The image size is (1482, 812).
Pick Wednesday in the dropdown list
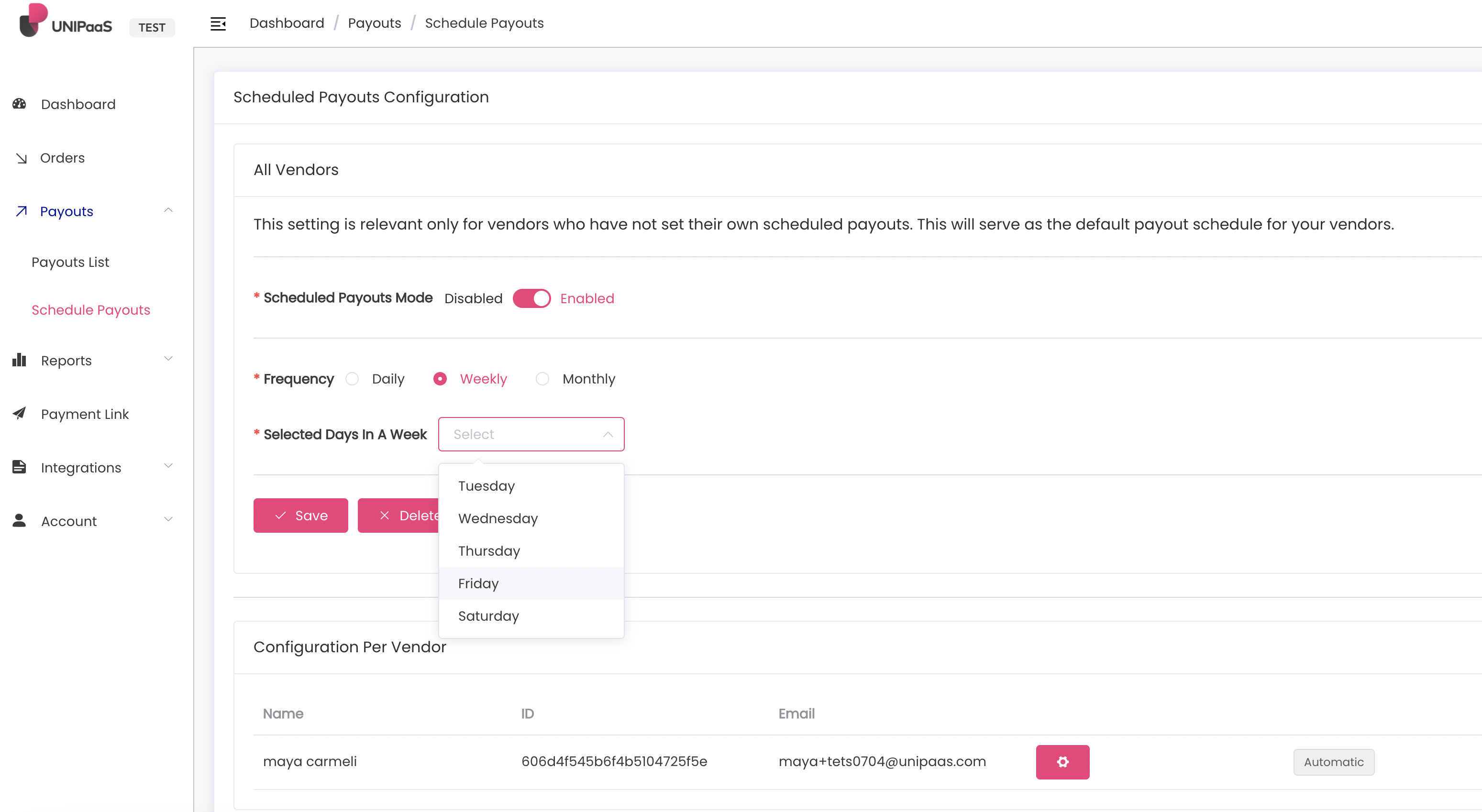coord(498,518)
